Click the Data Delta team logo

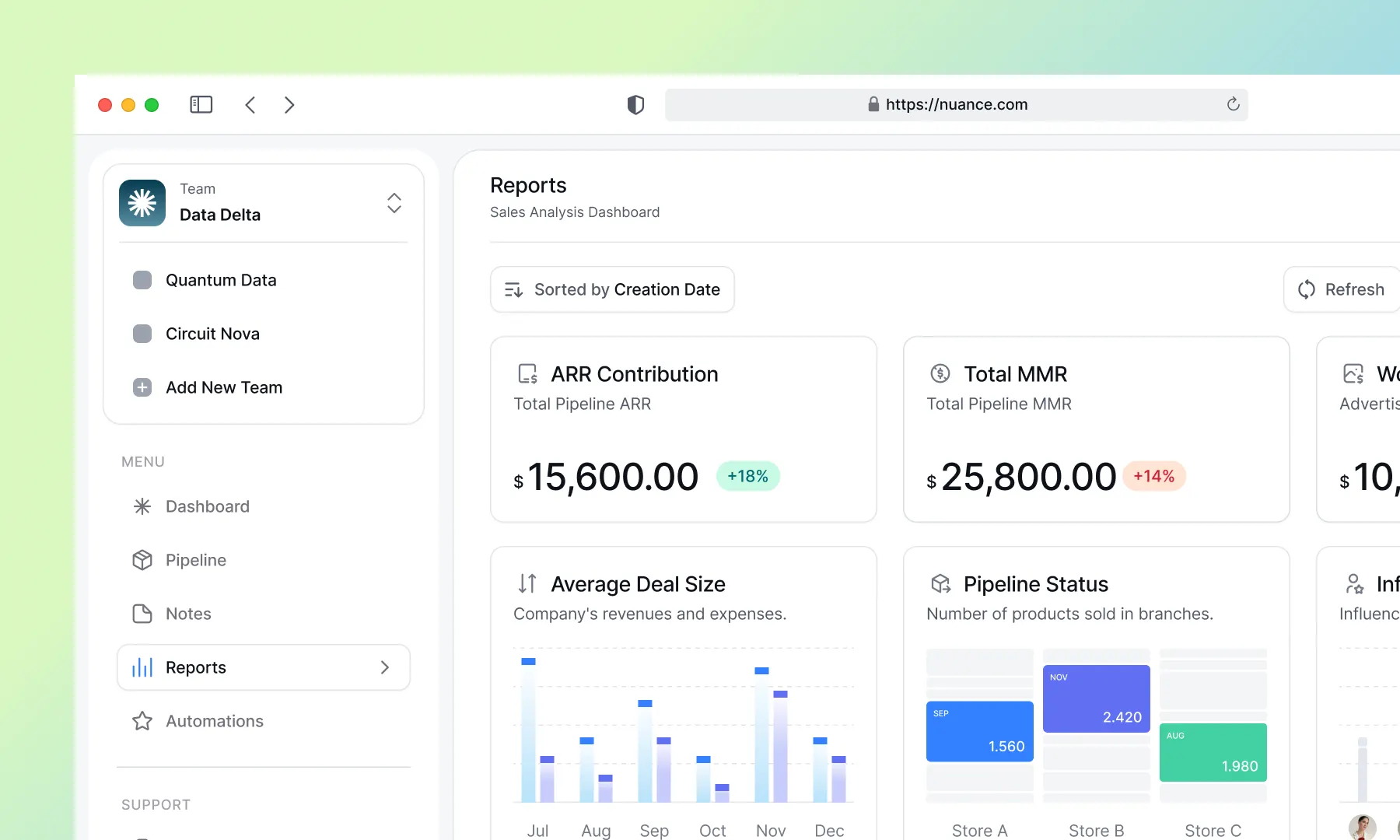point(142,203)
